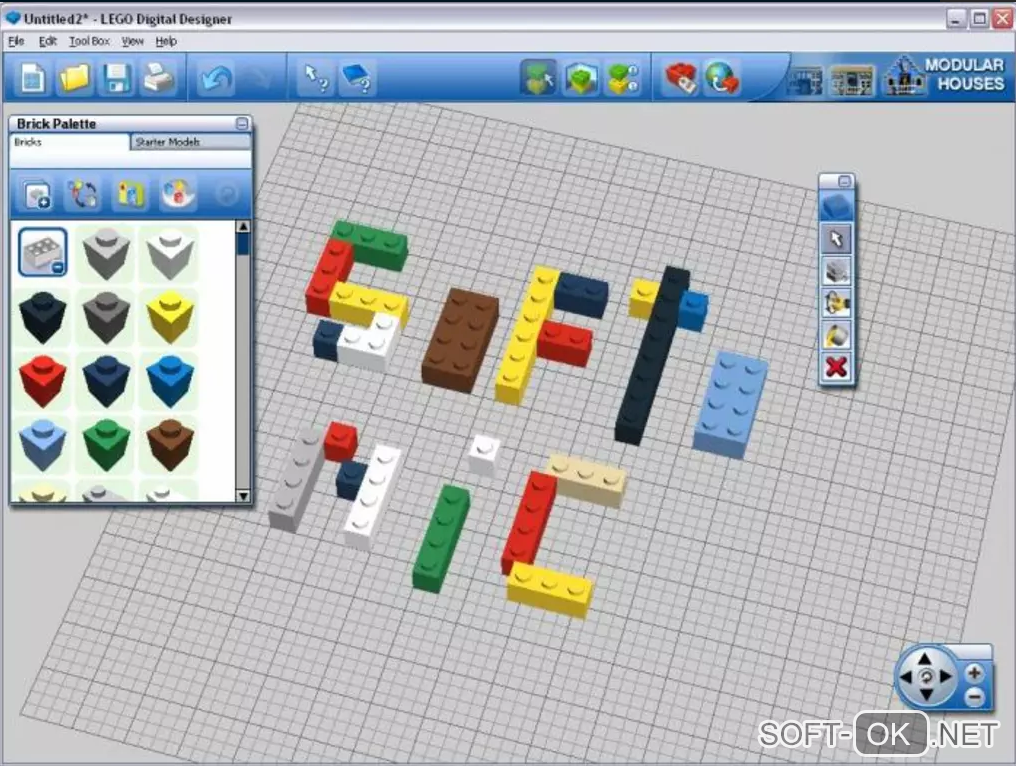Rotate camera view left

pyautogui.click(x=906, y=677)
